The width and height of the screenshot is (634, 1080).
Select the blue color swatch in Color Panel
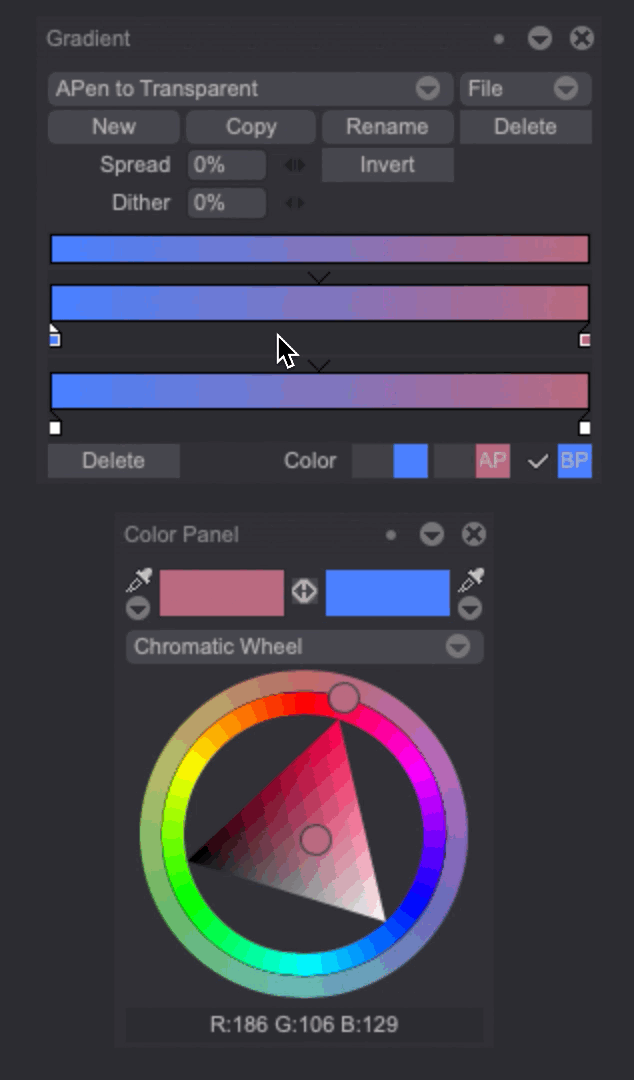point(388,592)
